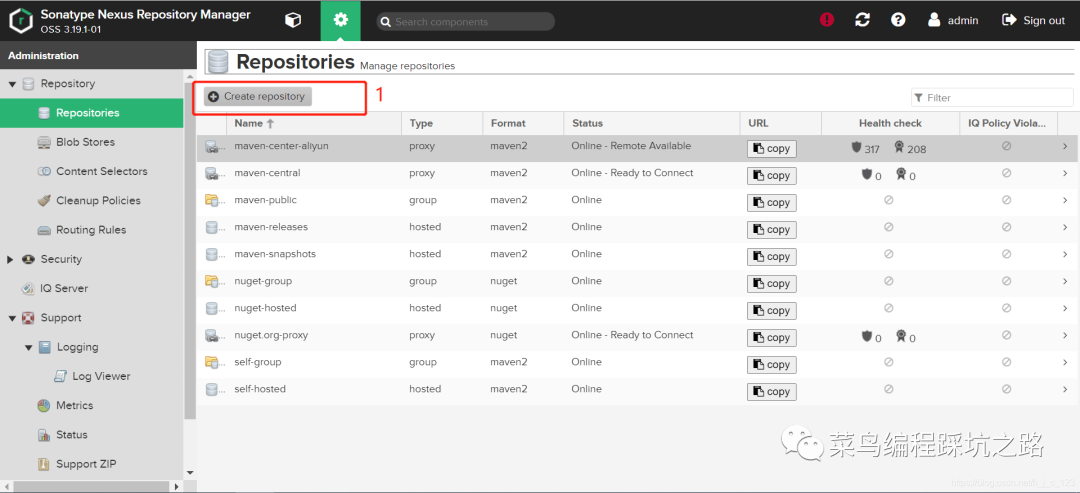Click maven-snapshots health check disabled icon
Image resolution: width=1080 pixels, height=493 pixels.
[889, 254]
